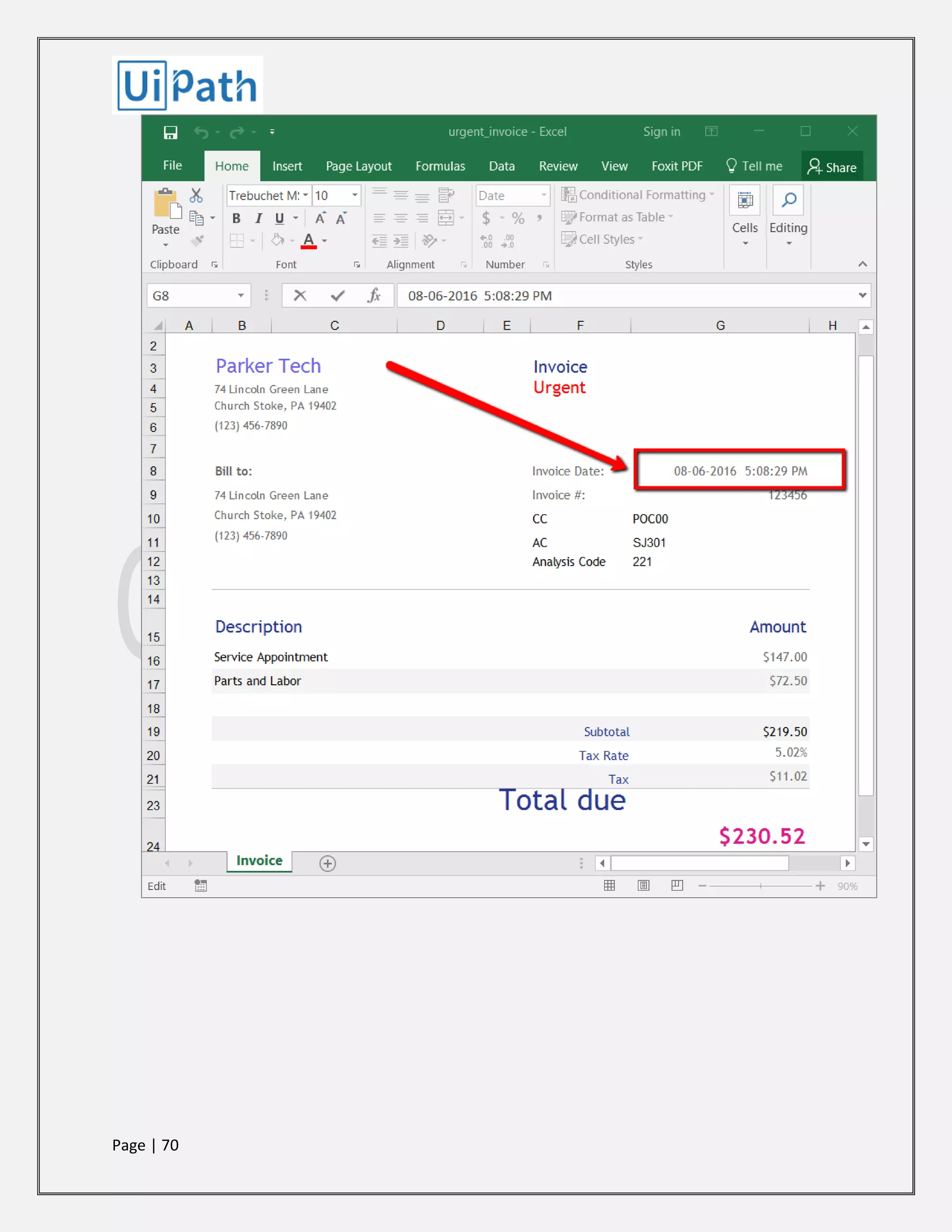Switch to the Invoice sheet tab
Viewport: 952px width, 1232px height.
[x=259, y=861]
